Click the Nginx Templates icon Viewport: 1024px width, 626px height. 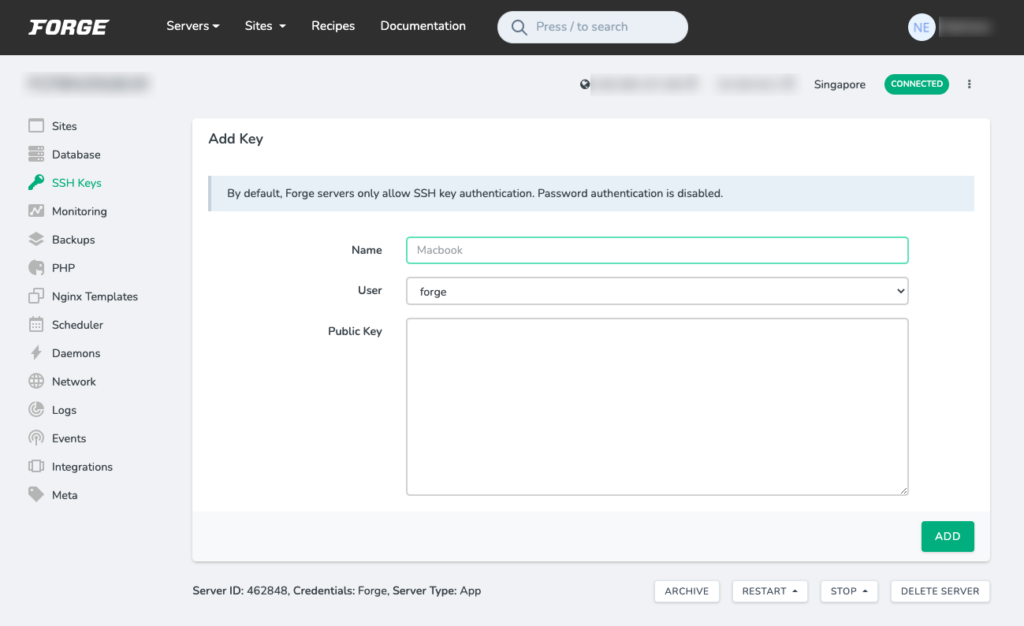pos(36,296)
